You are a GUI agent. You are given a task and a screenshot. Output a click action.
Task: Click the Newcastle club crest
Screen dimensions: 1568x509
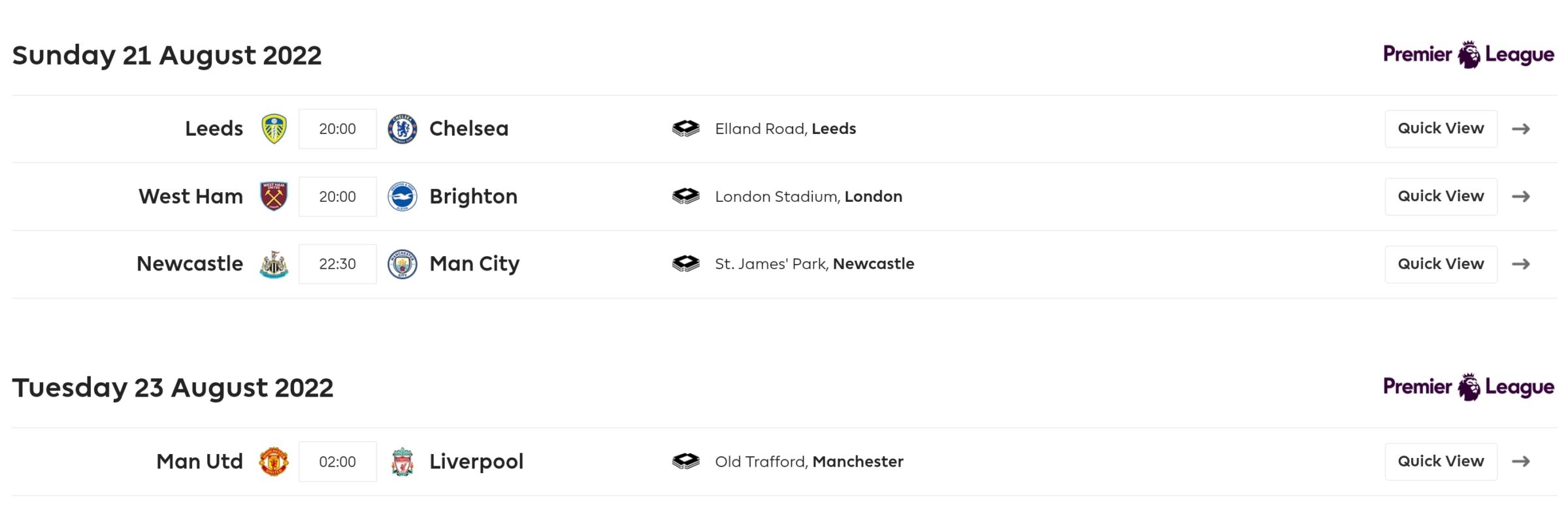tap(274, 264)
